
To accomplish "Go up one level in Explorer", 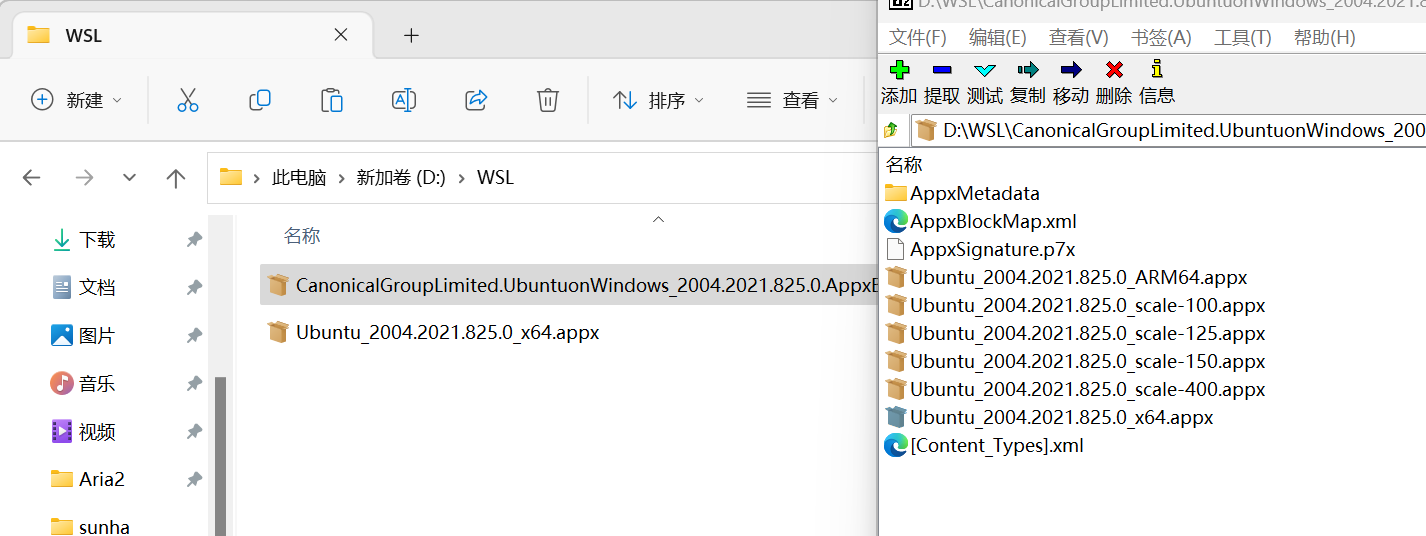I will (x=176, y=178).
